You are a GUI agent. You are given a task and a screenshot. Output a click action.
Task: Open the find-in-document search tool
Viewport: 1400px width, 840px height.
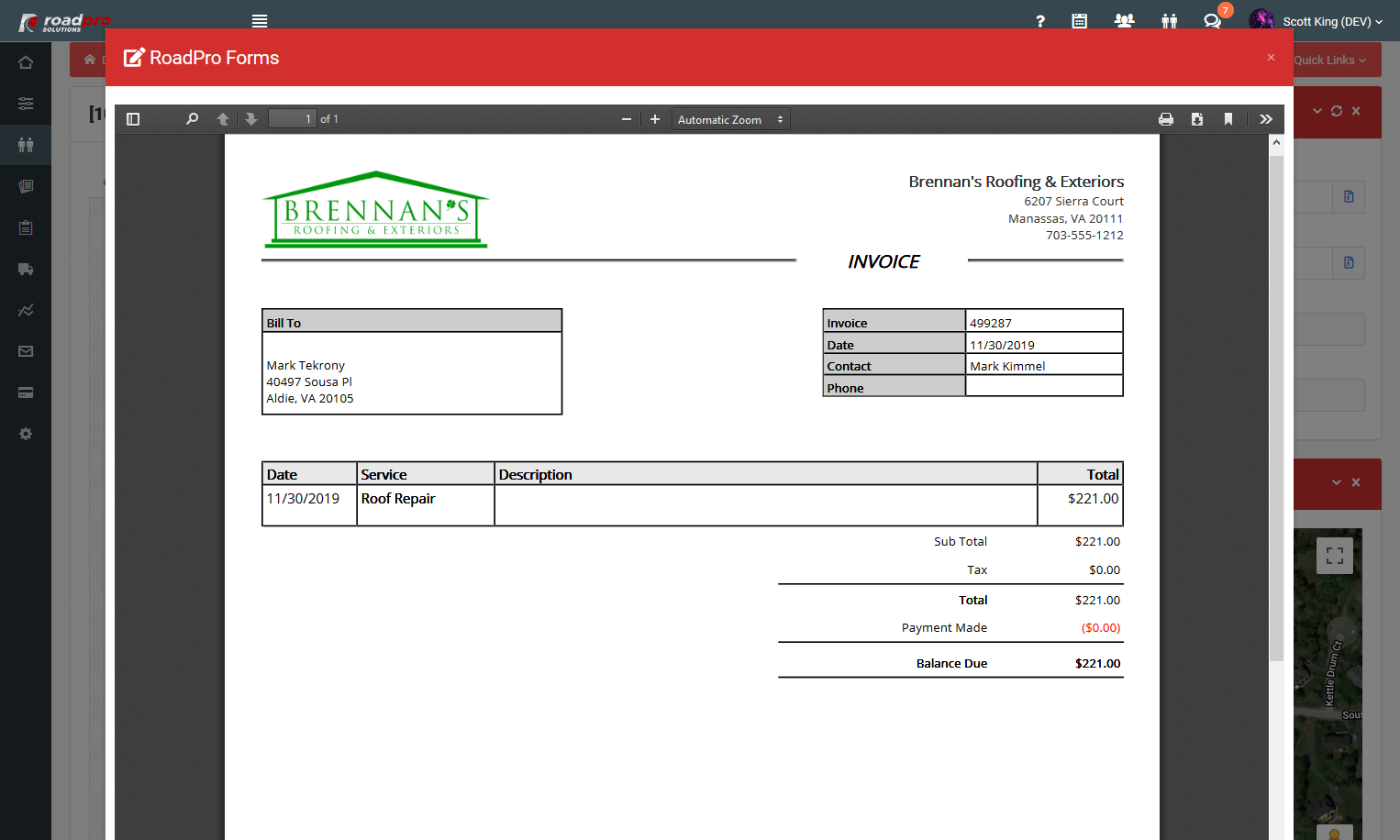point(192,119)
